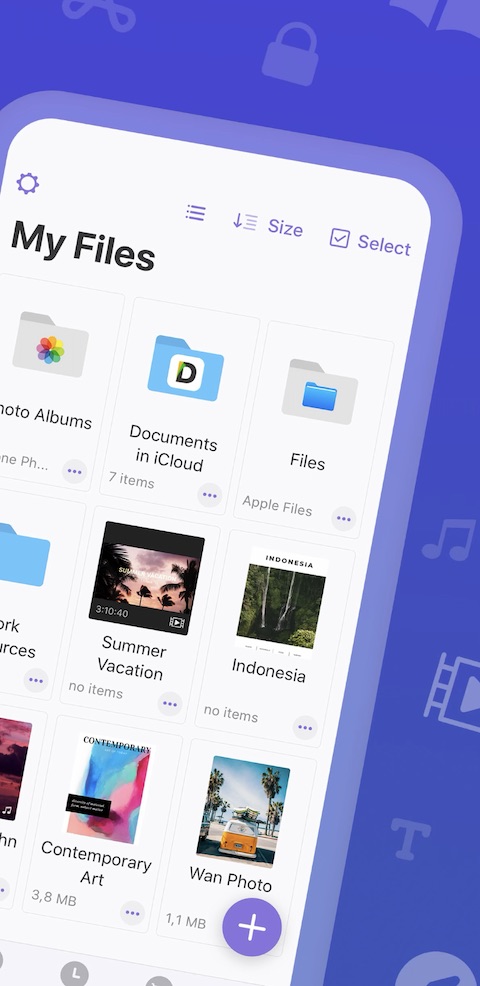This screenshot has width=480, height=986.
Task: Open the Files folder
Action: pos(320,392)
